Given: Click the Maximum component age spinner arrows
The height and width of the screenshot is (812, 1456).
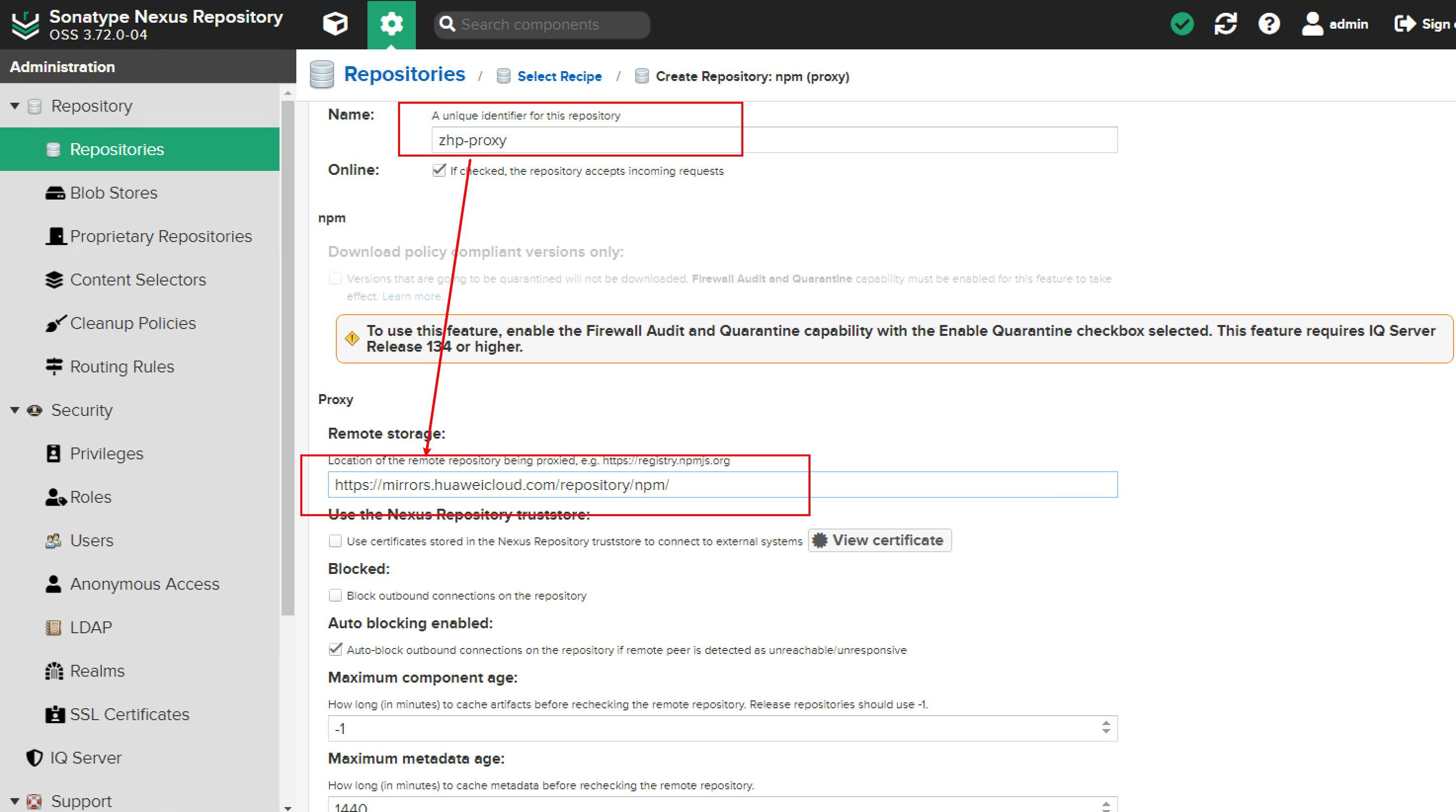Looking at the screenshot, I should click(x=1105, y=727).
